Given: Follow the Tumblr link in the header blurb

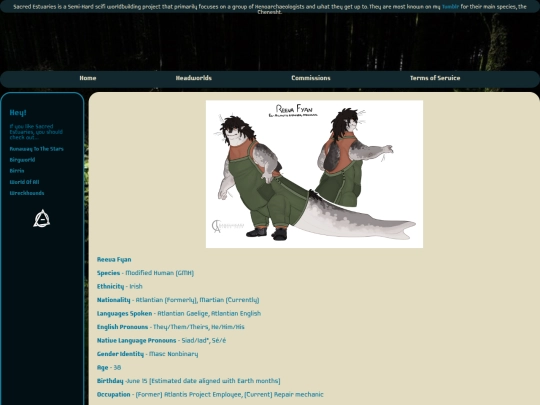Looking at the screenshot, I should [450, 7].
